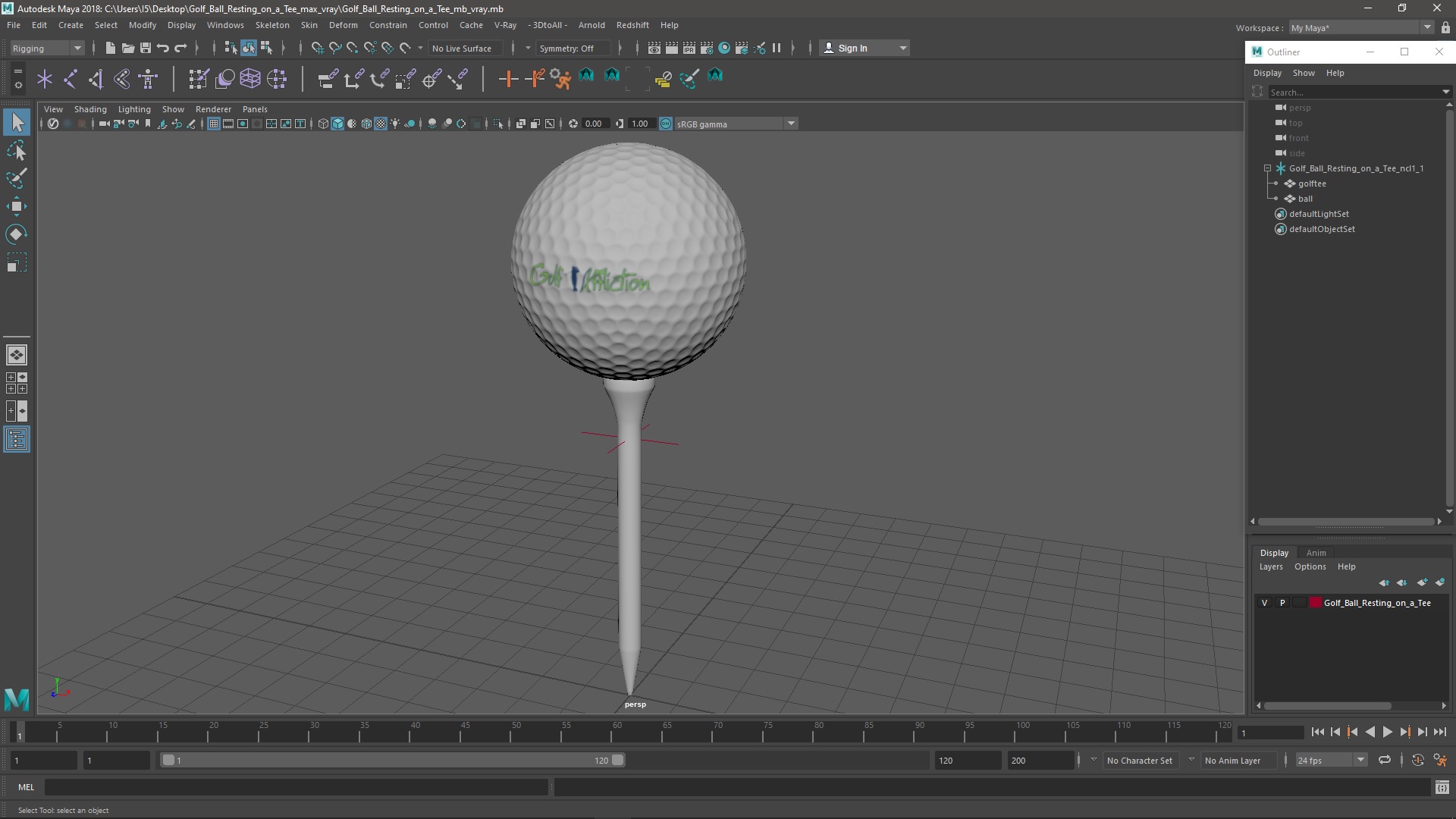Image resolution: width=1456 pixels, height=819 pixels.
Task: Open the Deform menu
Action: (343, 25)
